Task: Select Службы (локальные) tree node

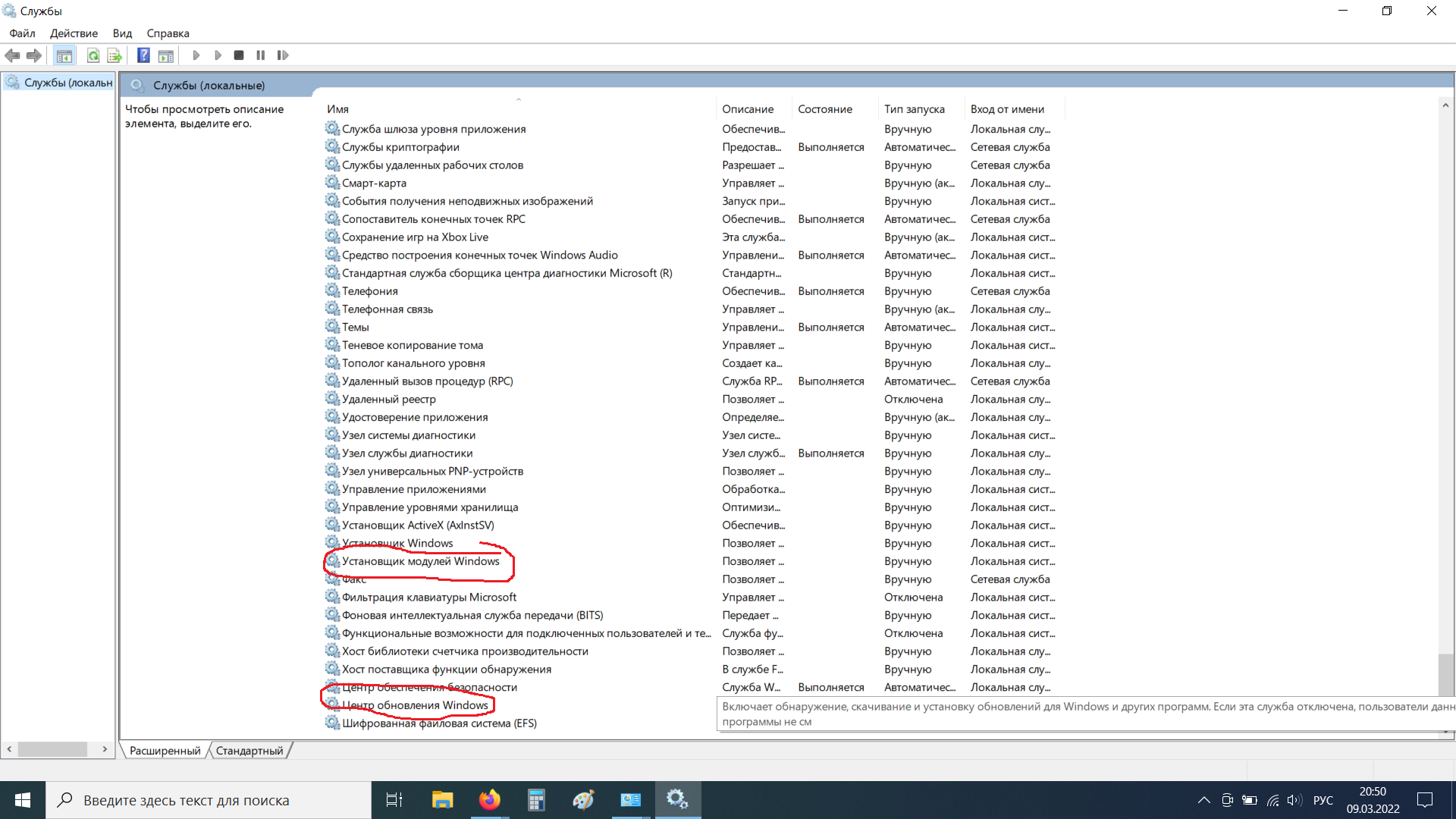Action: coord(60,83)
